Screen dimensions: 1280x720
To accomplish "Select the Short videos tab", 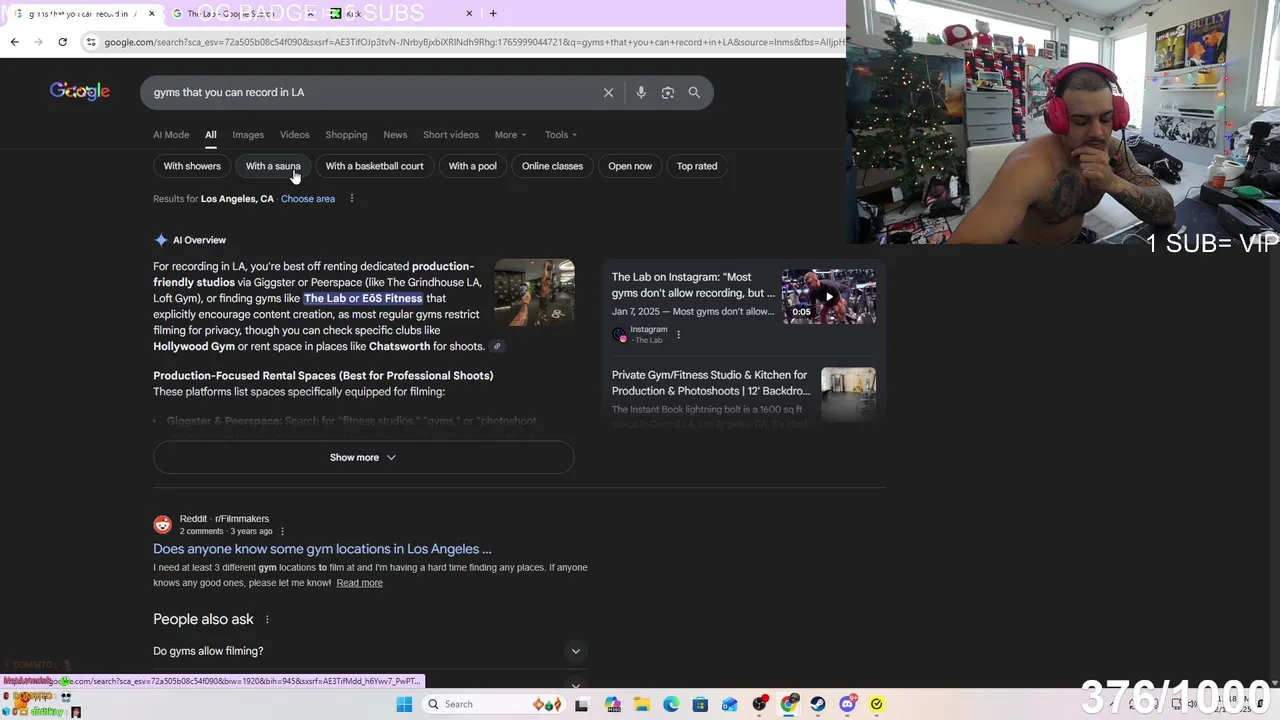I will pos(450,134).
